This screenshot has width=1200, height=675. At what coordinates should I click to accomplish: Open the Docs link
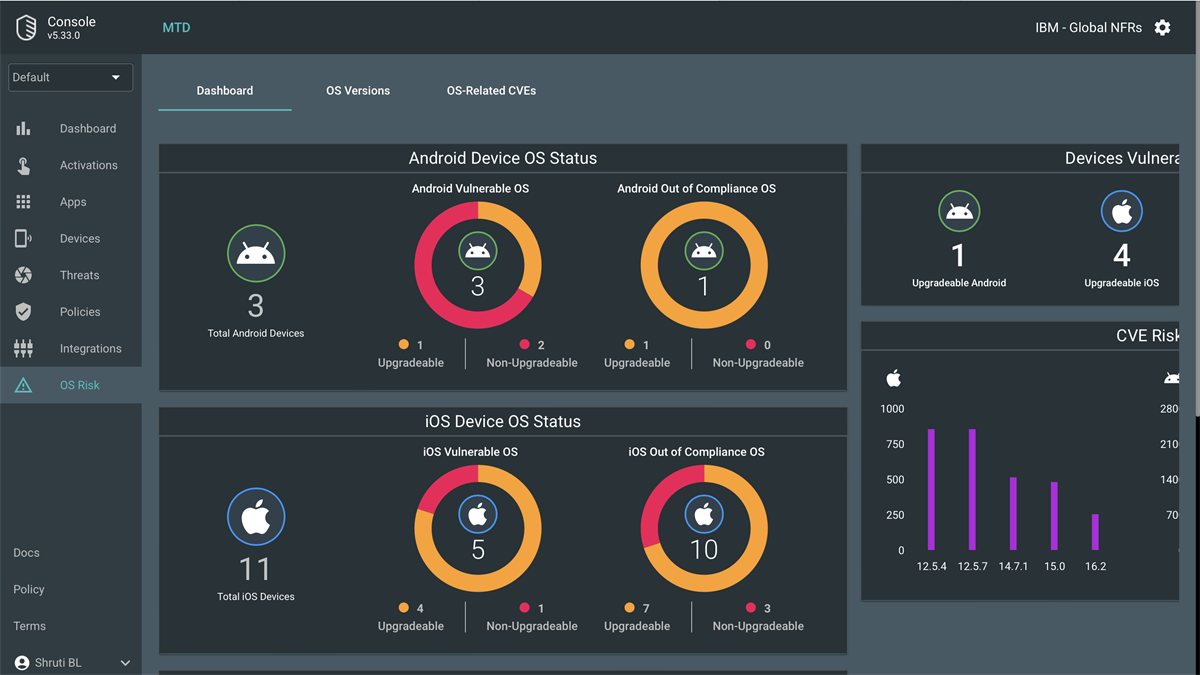tap(27, 553)
